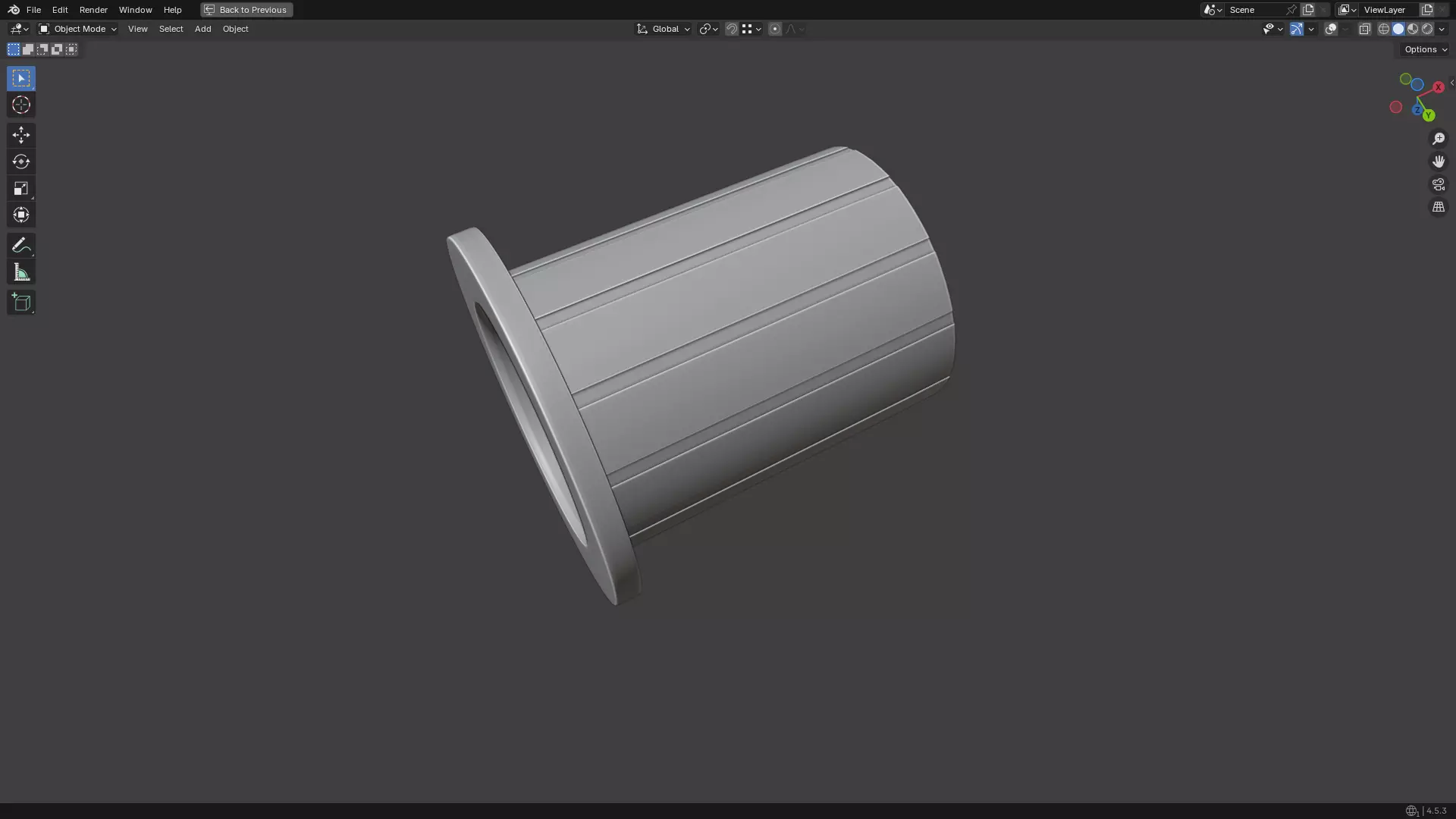Open the viewport Add menu
Screen dimensions: 1456x819
click(x=202, y=29)
